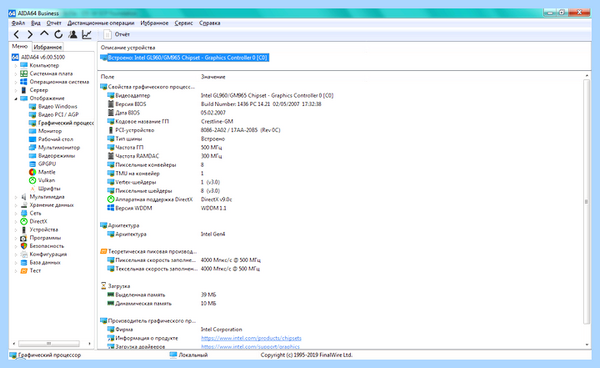Expand the Сервер tree node
The height and width of the screenshot is (368, 600).
click(x=16, y=90)
